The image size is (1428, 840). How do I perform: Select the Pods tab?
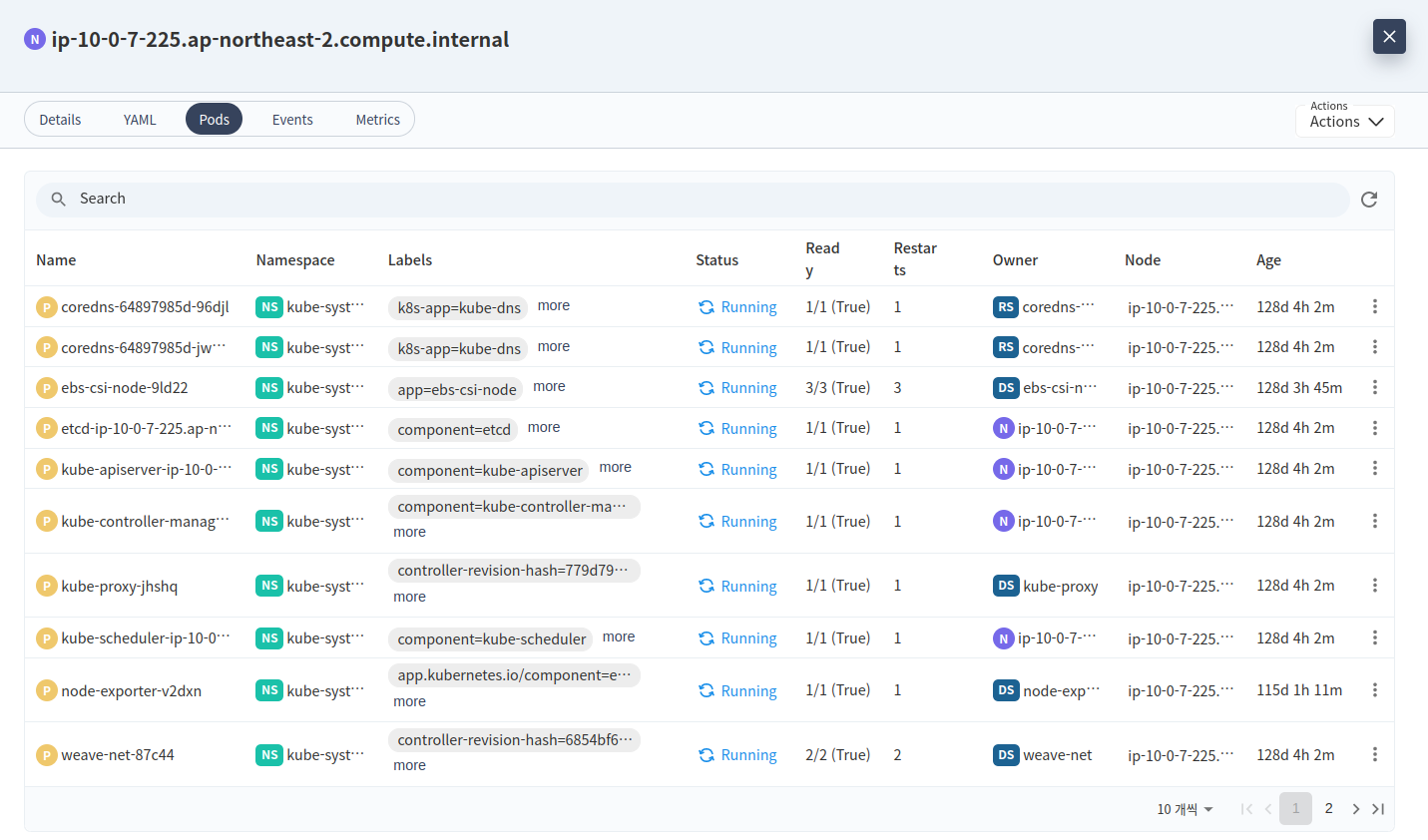click(x=214, y=120)
